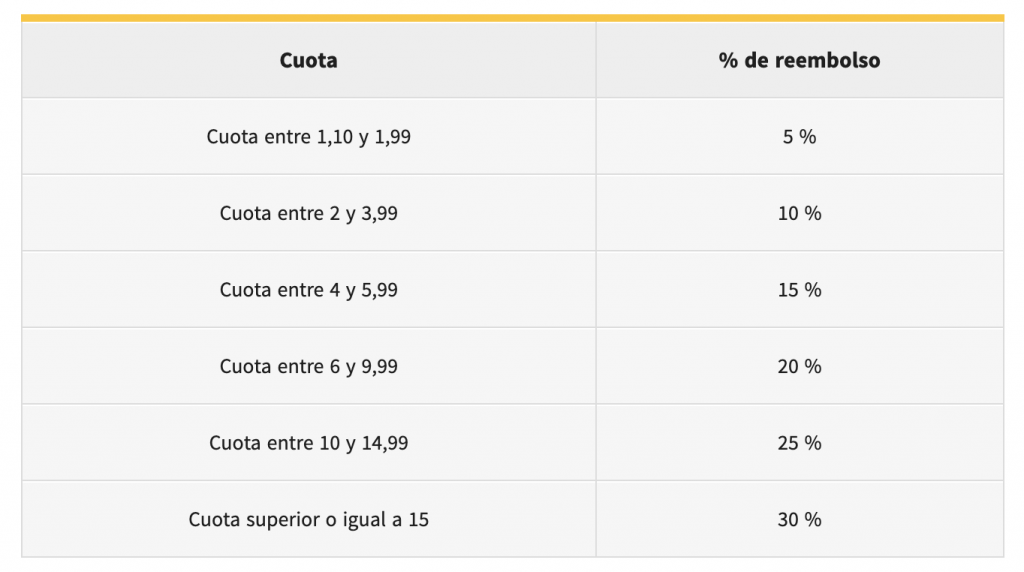Select the 10 % reembolso value
This screenshot has width=1024, height=572.
(x=799, y=213)
